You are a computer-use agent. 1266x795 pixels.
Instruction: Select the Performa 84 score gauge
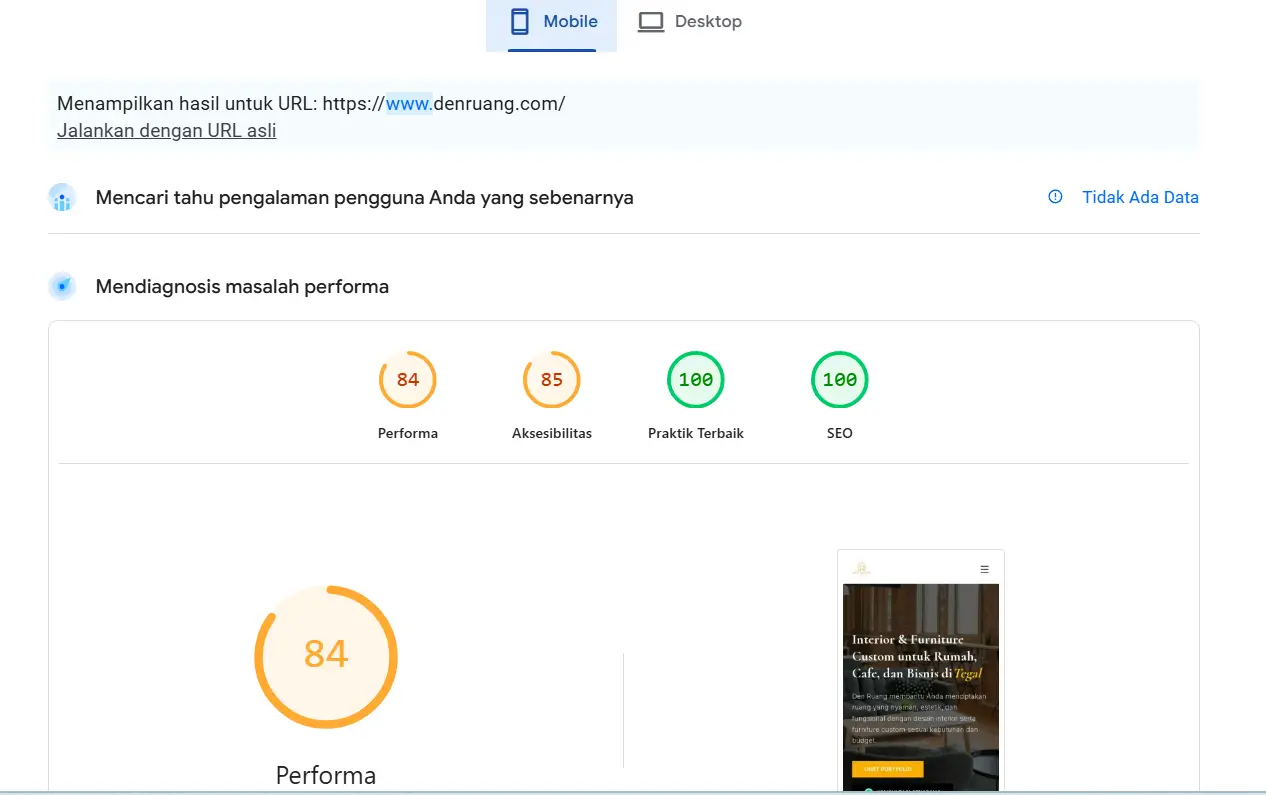pos(408,380)
